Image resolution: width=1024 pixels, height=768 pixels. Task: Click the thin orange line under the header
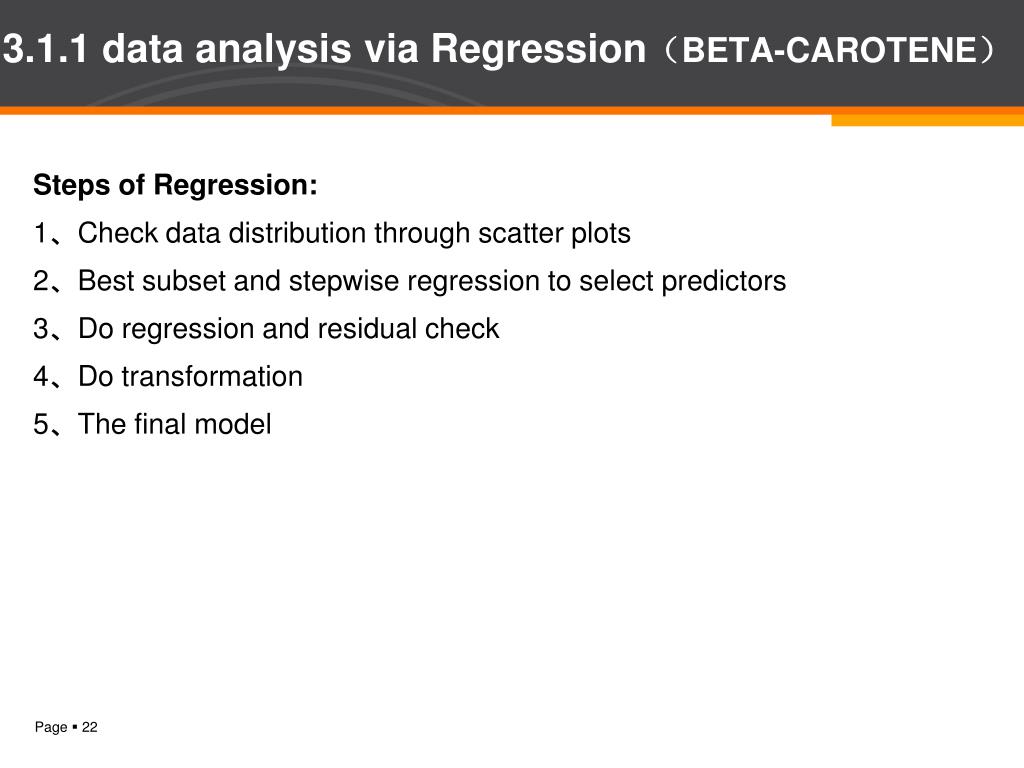400,111
